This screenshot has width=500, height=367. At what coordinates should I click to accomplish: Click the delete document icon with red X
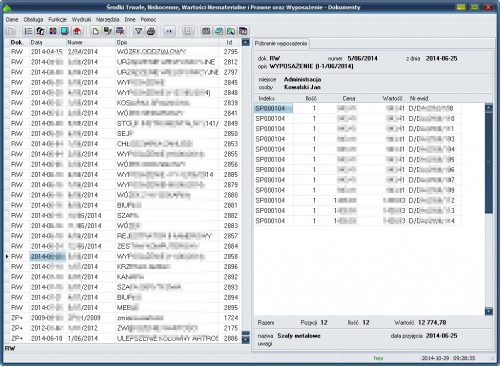pos(120,31)
